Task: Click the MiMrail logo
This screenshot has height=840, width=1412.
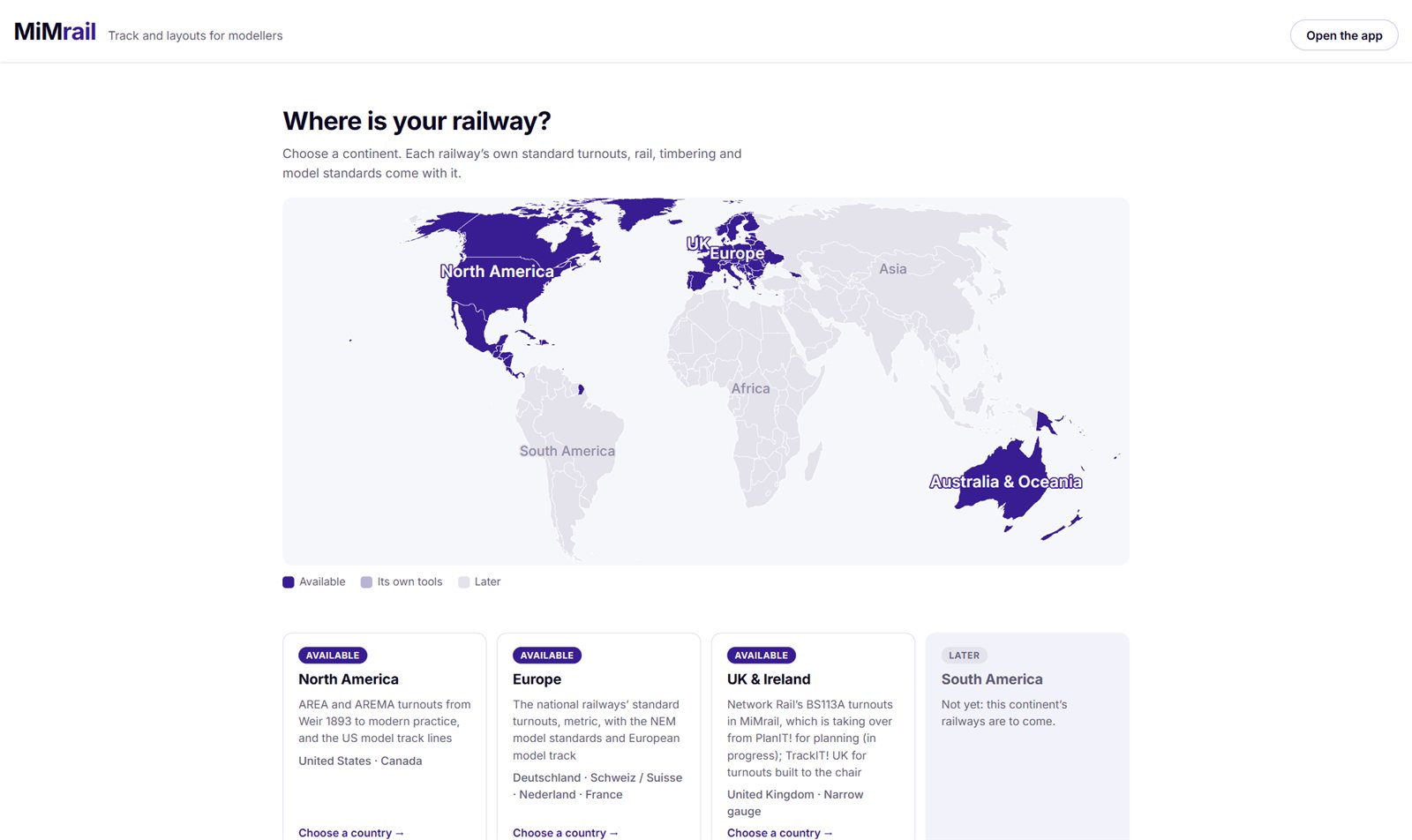Action: [x=55, y=32]
